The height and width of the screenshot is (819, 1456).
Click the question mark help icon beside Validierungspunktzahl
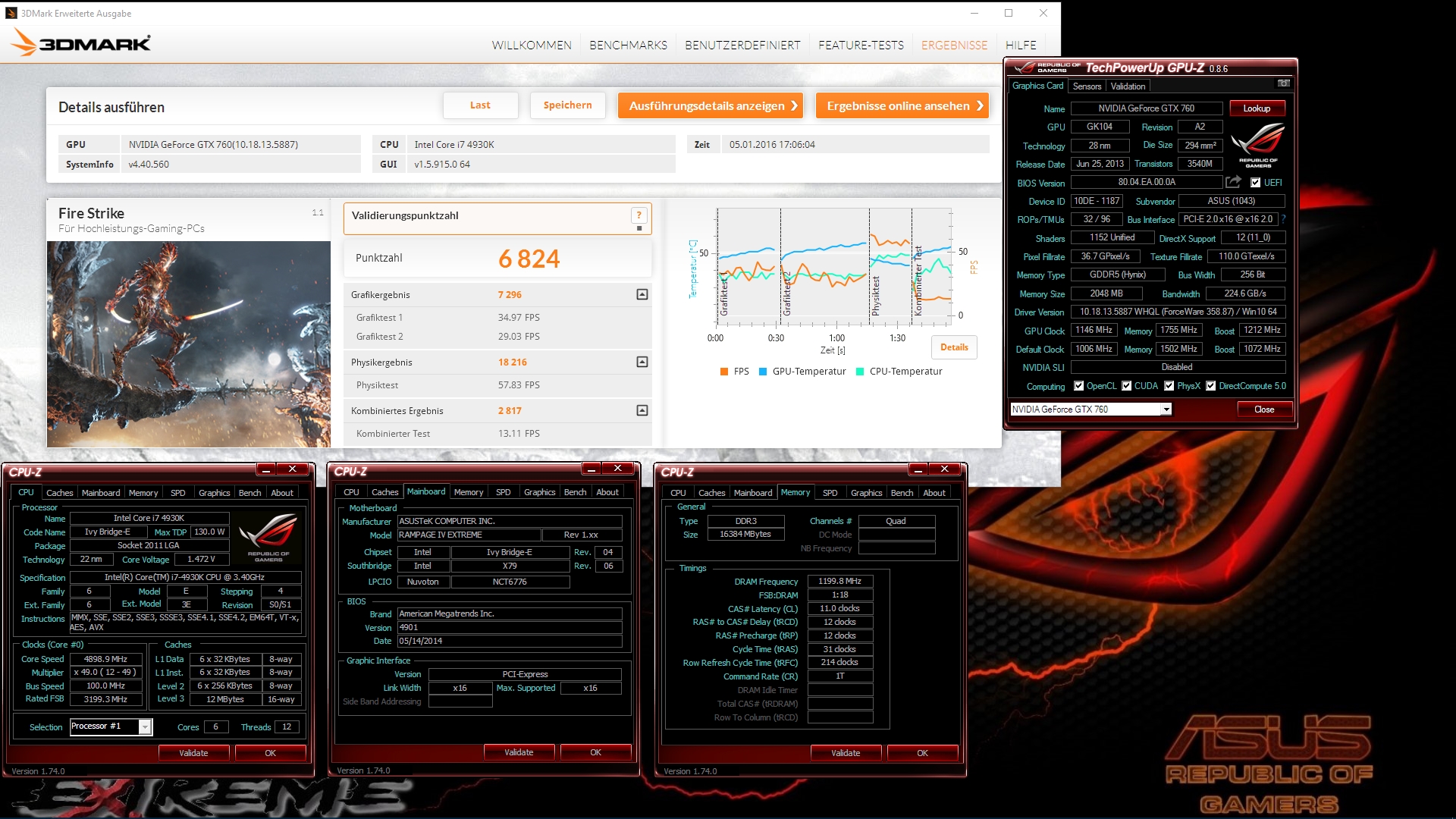[639, 215]
